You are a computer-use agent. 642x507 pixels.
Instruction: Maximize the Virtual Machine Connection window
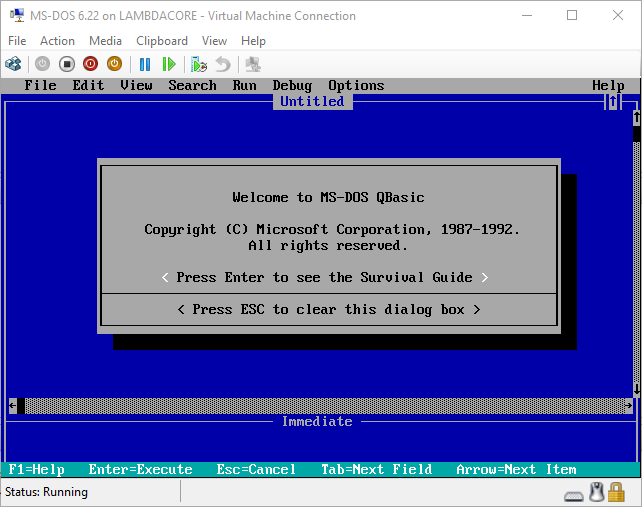[x=572, y=15]
